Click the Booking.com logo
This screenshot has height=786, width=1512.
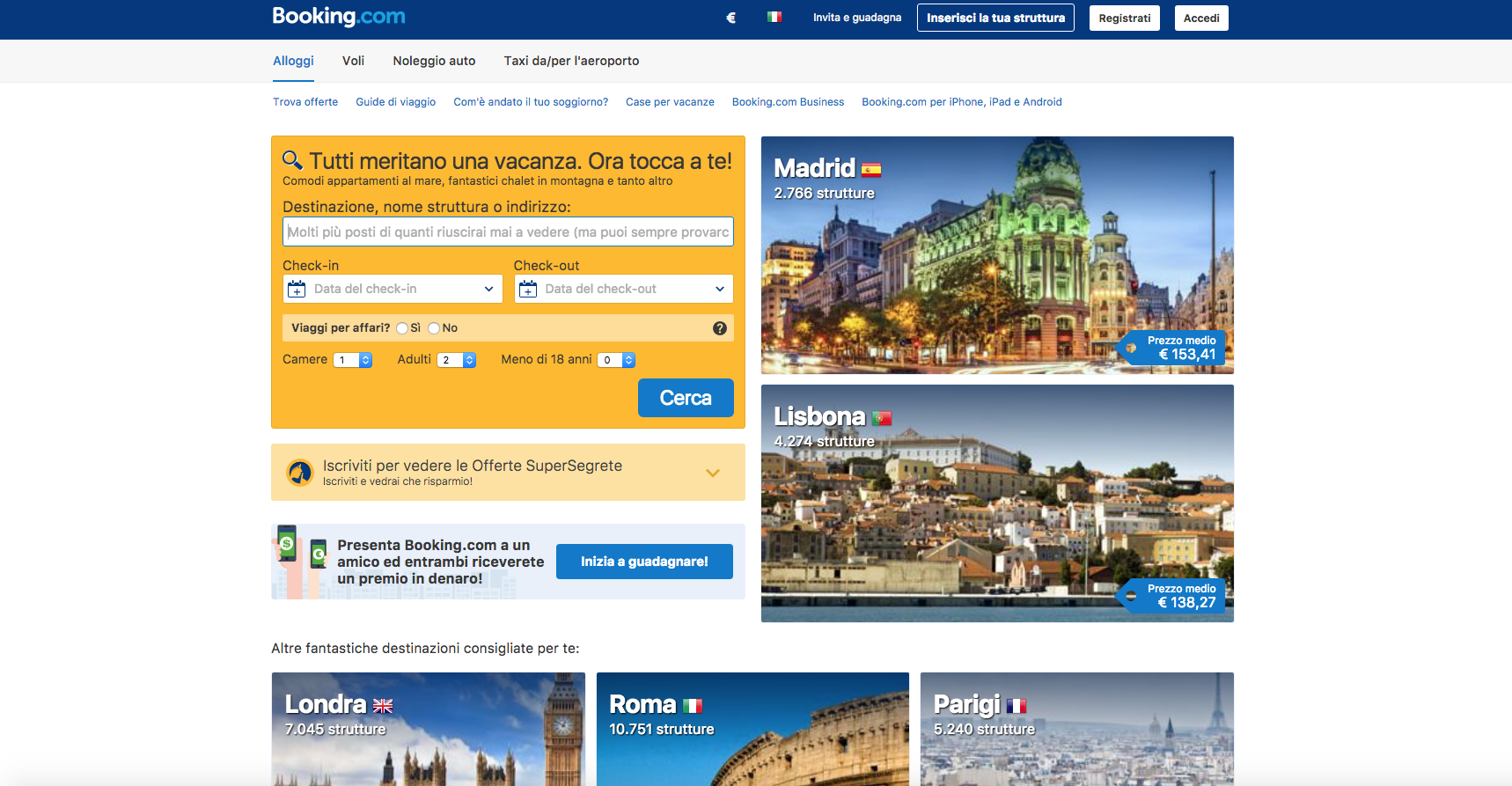pyautogui.click(x=339, y=17)
